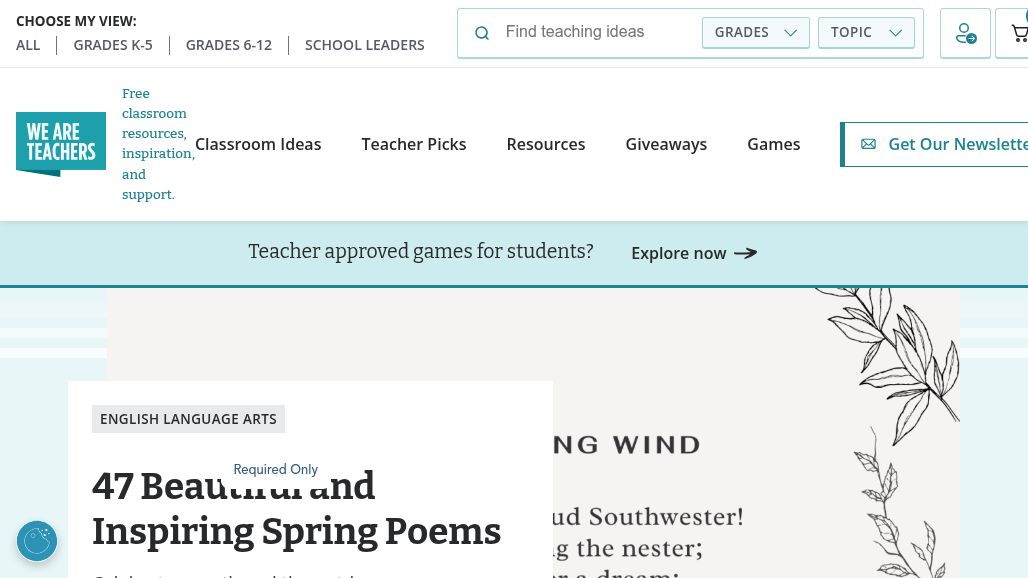Click the We Are Teachers logo
Viewport: 1028px width, 578px height.
[x=61, y=144]
